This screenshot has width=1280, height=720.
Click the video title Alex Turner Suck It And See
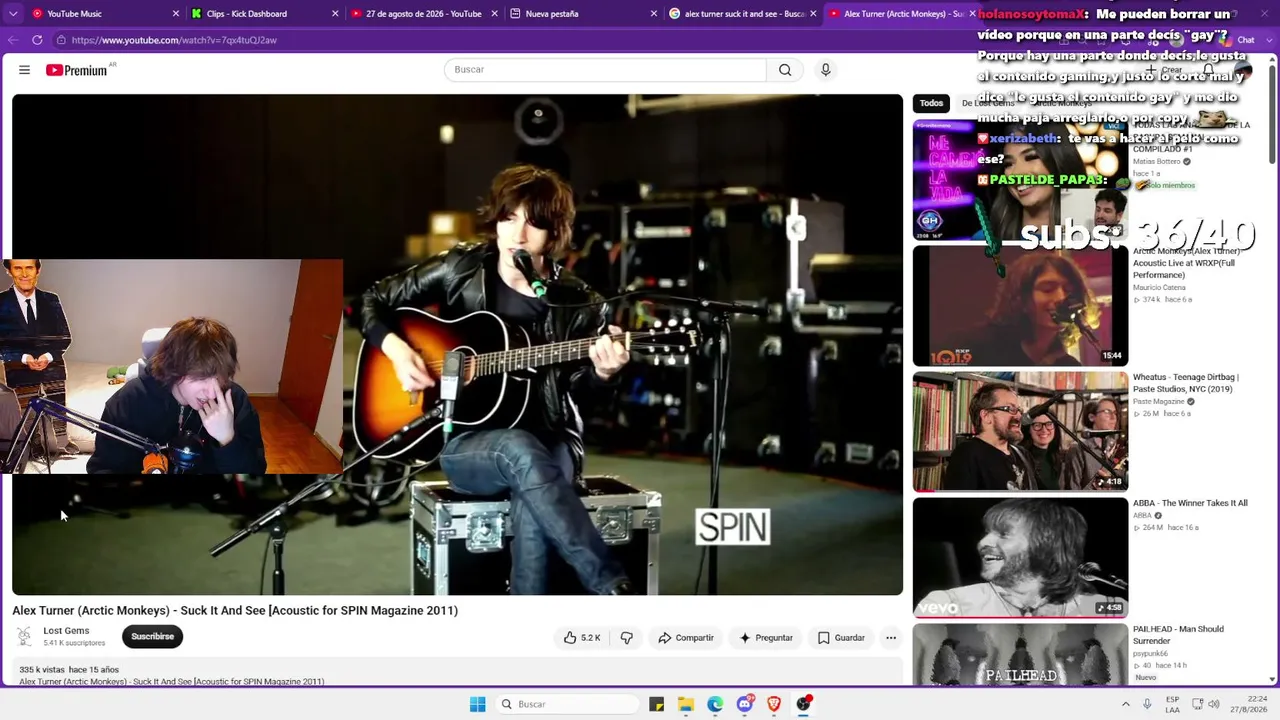point(235,611)
